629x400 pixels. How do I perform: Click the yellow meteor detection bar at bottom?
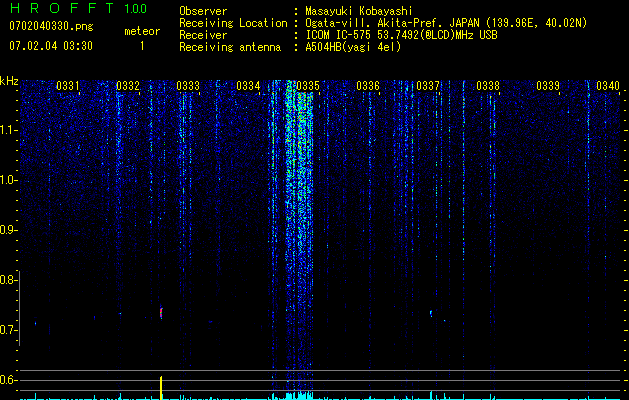tap(161, 388)
